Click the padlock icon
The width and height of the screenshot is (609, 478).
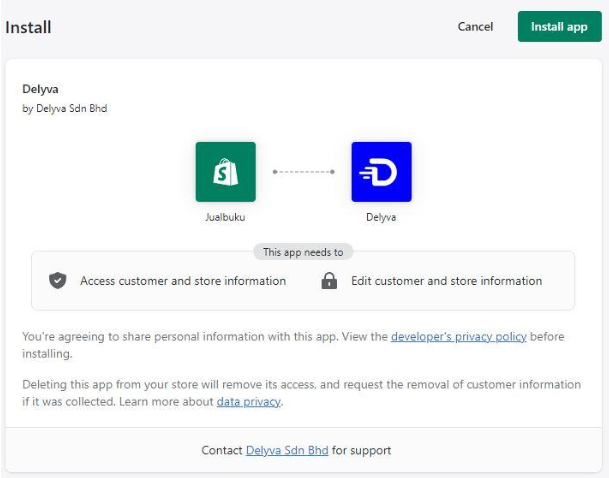click(329, 280)
